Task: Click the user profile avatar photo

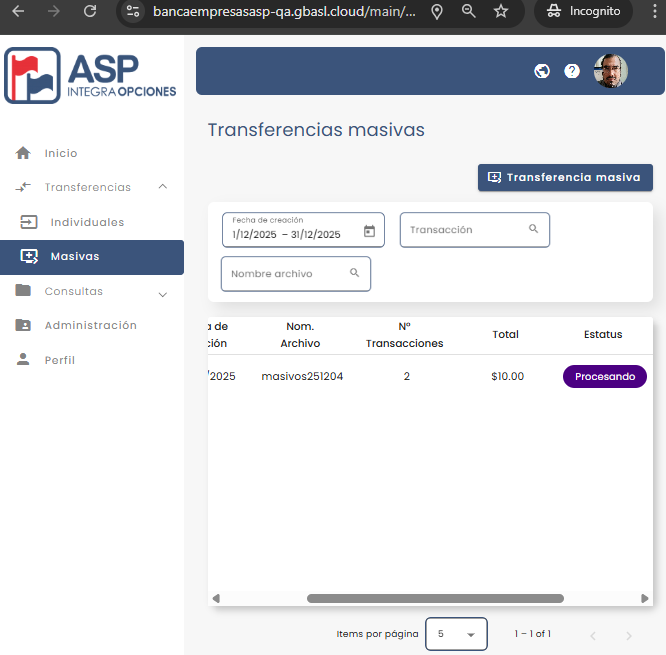Action: [611, 71]
